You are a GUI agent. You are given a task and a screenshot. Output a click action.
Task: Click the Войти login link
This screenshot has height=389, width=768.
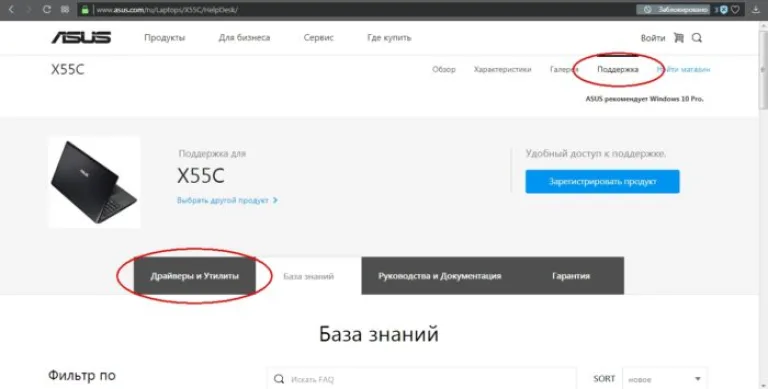point(652,38)
